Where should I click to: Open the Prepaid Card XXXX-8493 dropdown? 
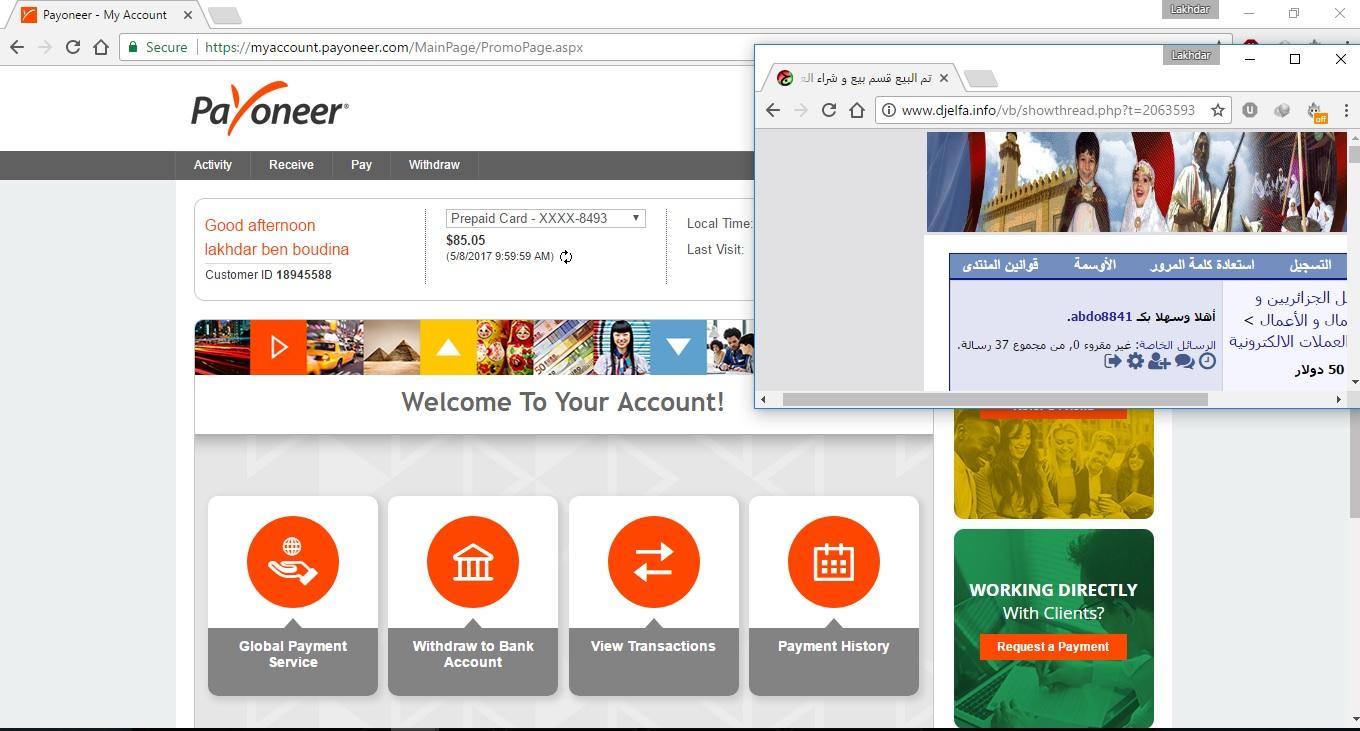pyautogui.click(x=545, y=218)
